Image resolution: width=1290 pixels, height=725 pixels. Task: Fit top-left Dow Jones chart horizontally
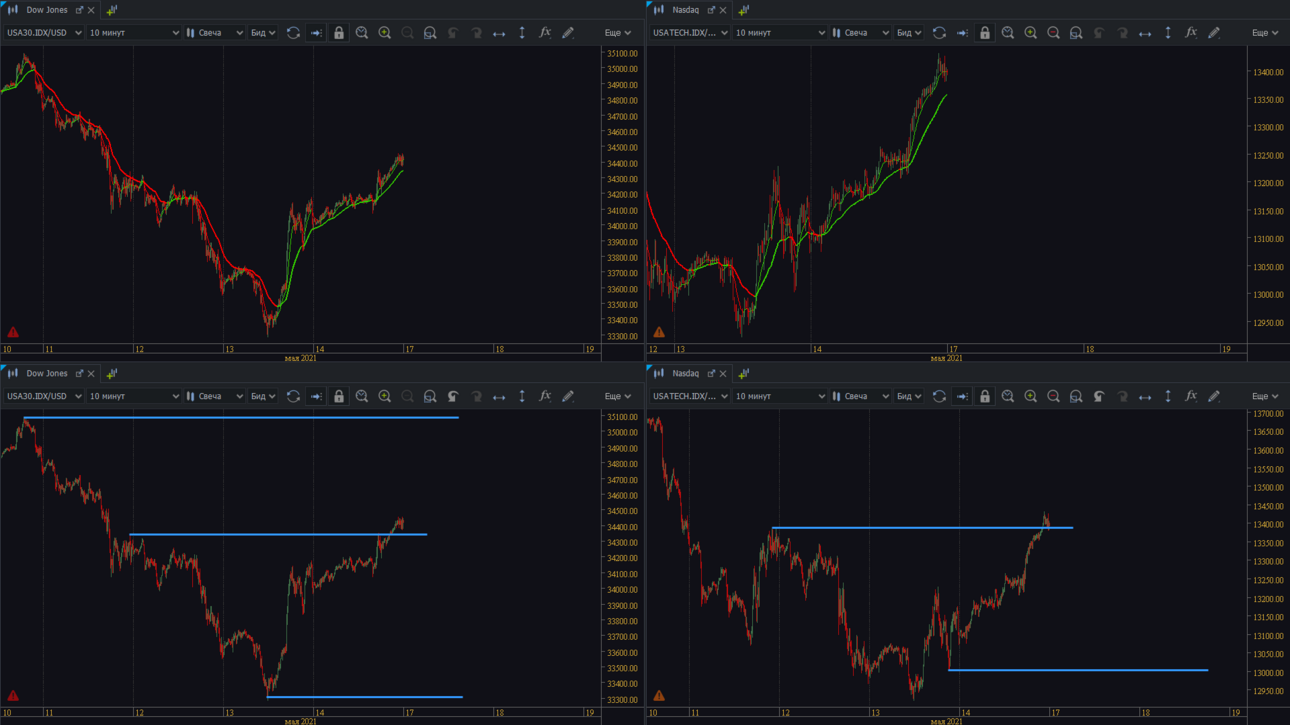(499, 33)
